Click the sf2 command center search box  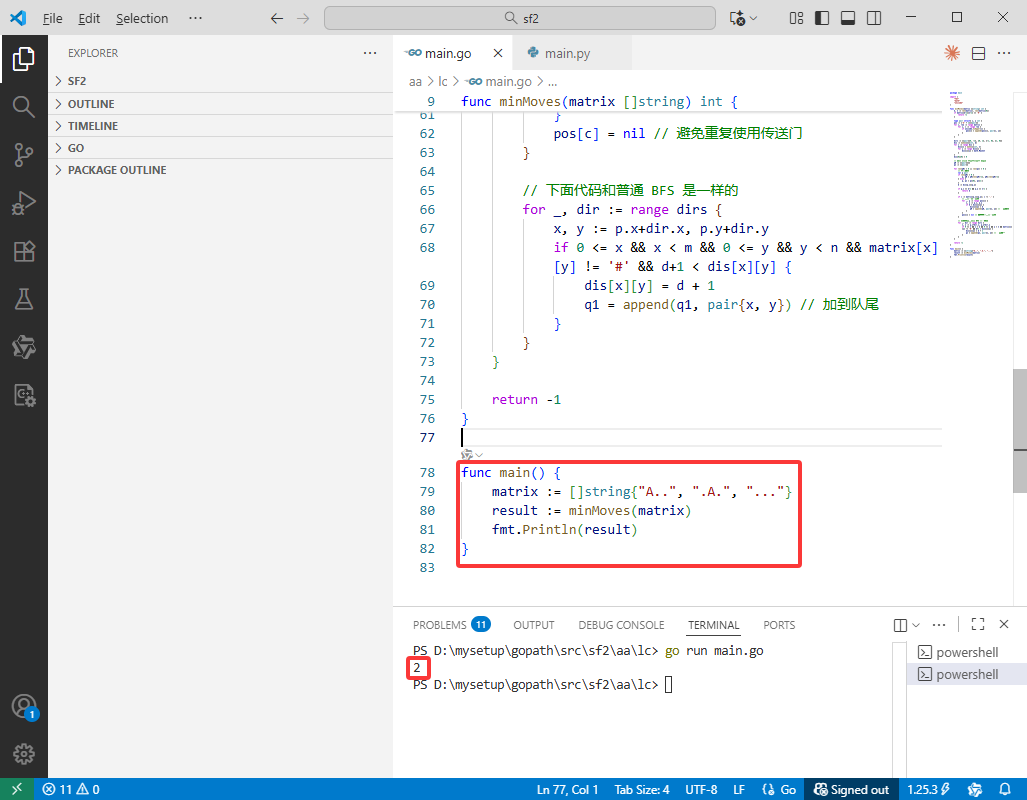click(x=520, y=18)
